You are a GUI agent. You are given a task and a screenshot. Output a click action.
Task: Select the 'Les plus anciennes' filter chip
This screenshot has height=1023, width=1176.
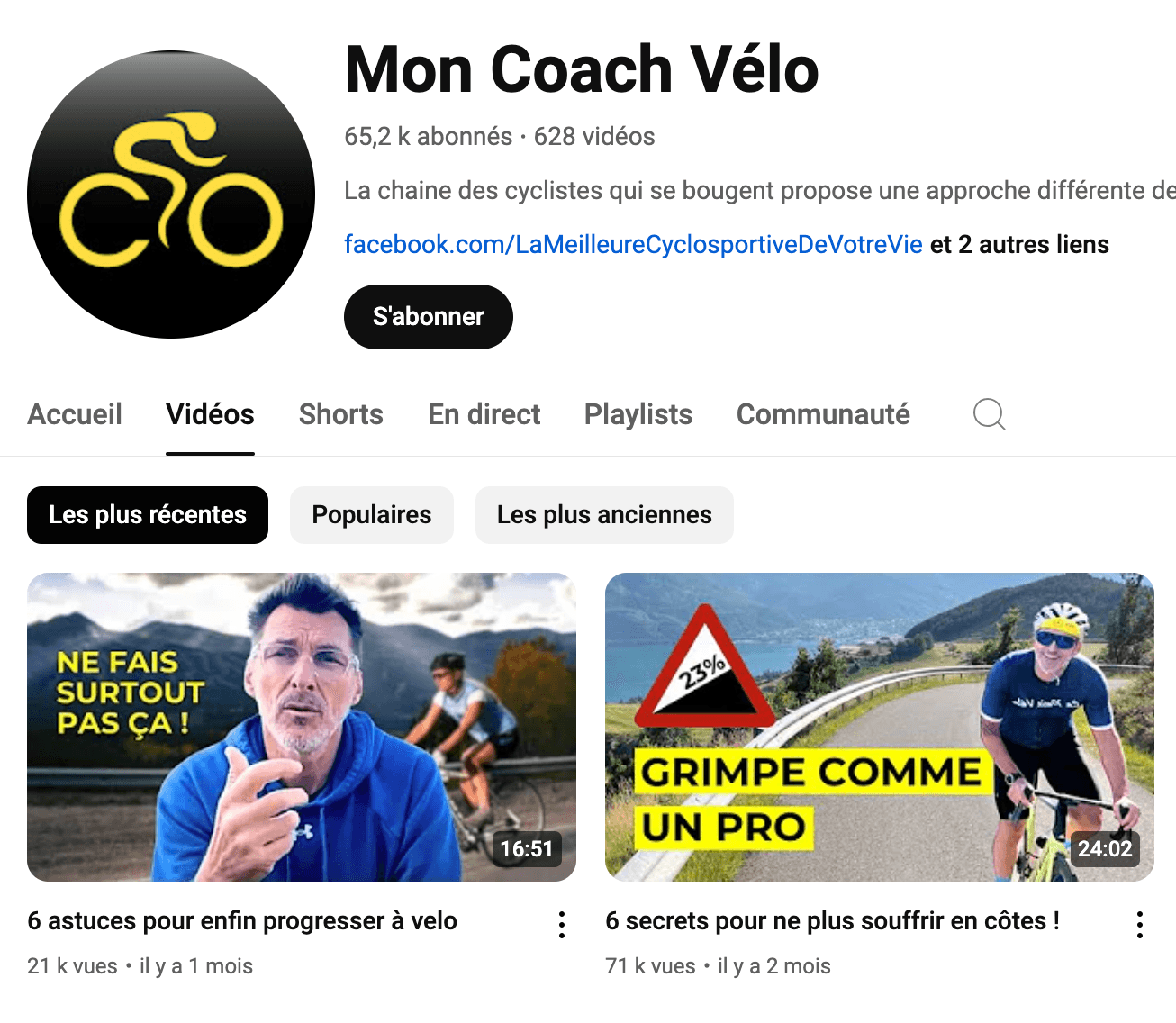[604, 515]
